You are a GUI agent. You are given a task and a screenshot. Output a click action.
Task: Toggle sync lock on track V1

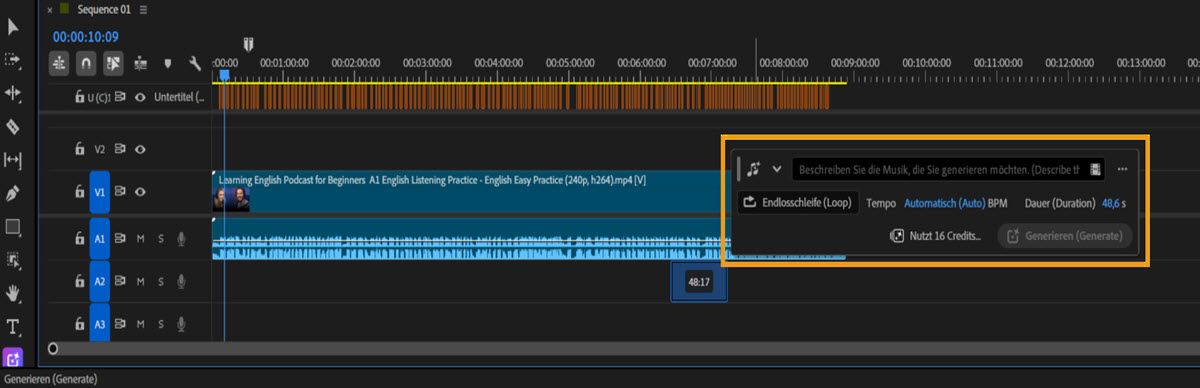(x=120, y=192)
